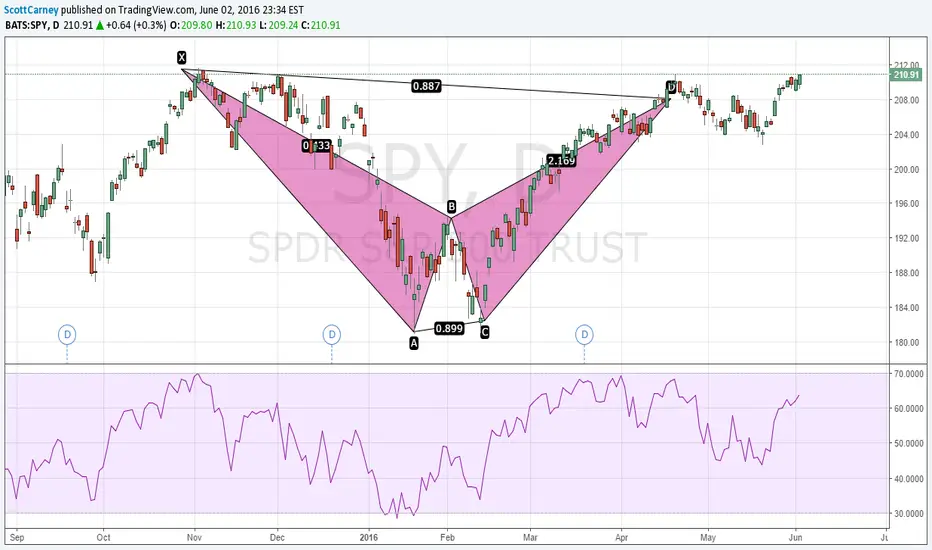Click the low value L:209.24
This screenshot has width=932, height=550.
pyautogui.click(x=279, y=26)
